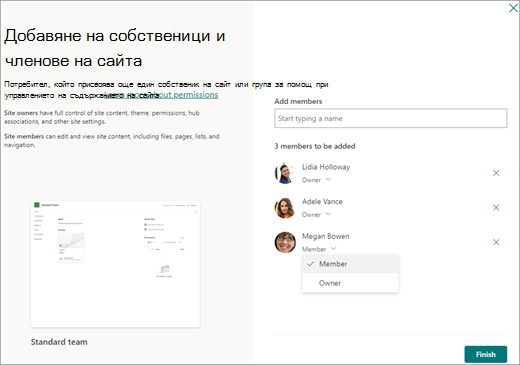
Task: Click the 3 members to be added text
Action: [315, 146]
